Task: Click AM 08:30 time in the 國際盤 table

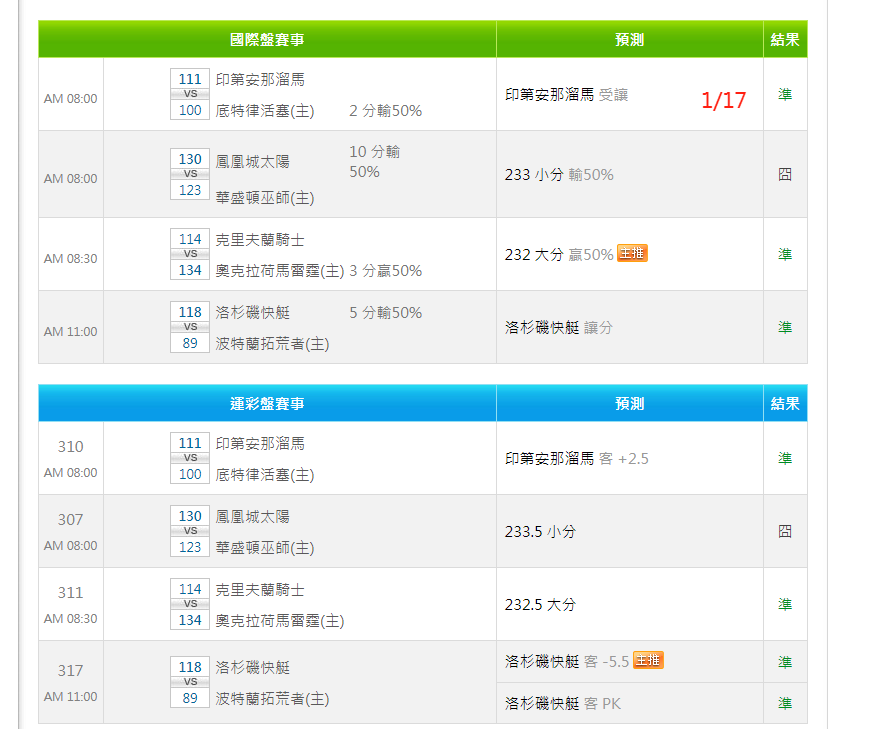Action: (70, 259)
